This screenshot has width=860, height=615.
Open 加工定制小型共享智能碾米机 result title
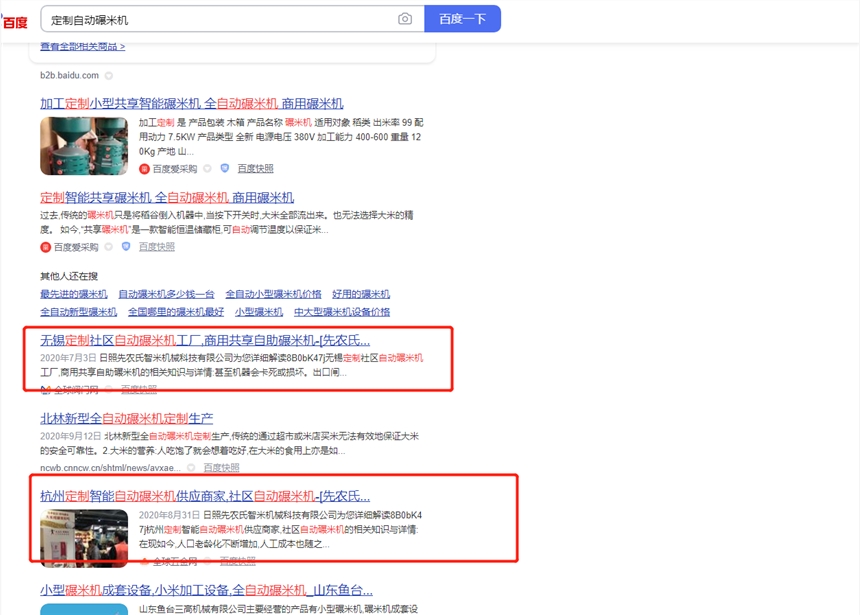(191, 104)
